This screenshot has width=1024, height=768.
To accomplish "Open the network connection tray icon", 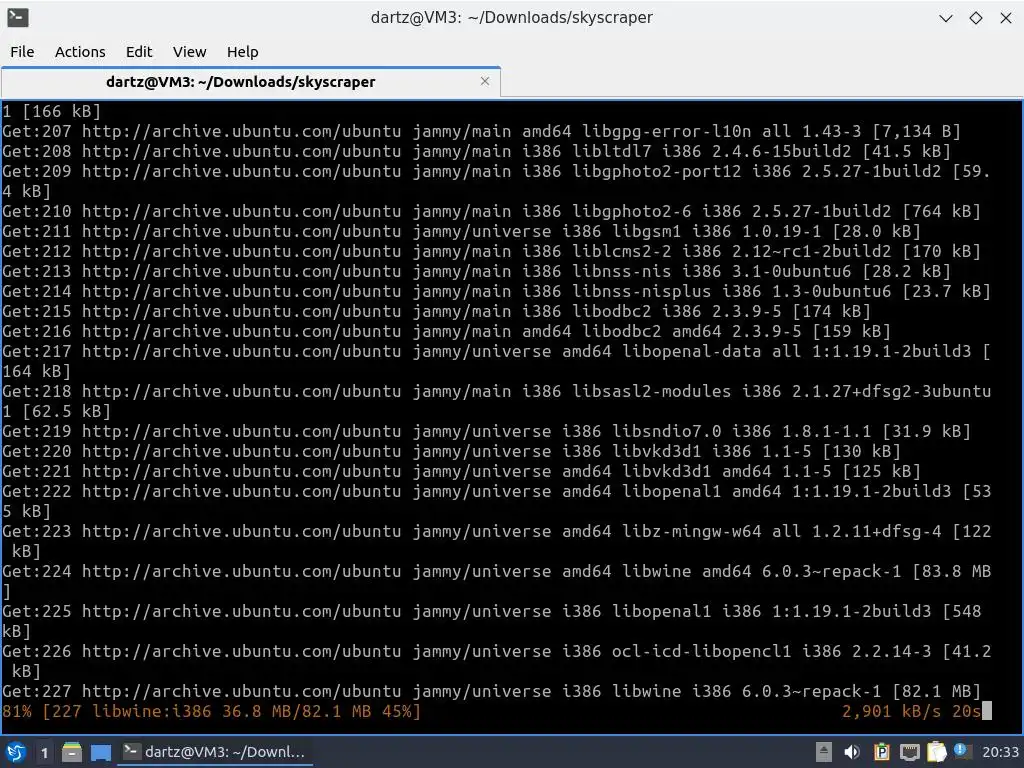I will pos(909,753).
